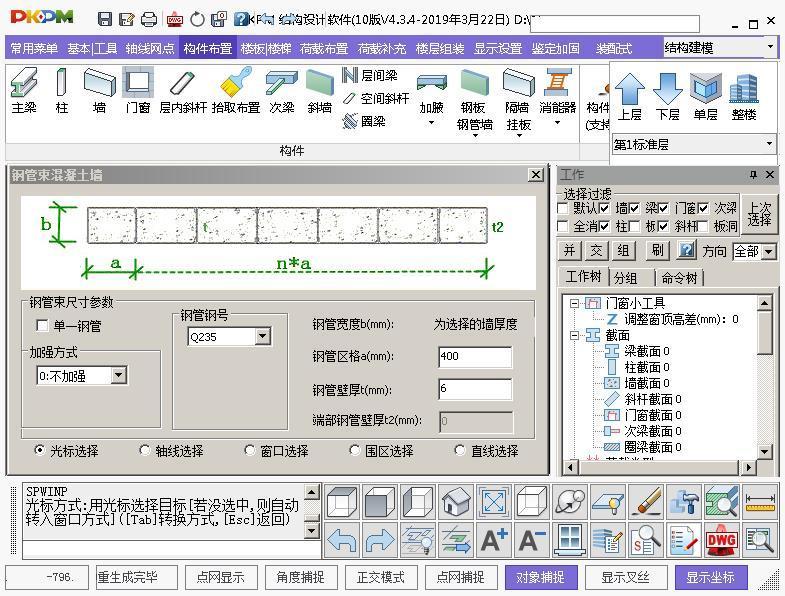The width and height of the screenshot is (785, 596).
Task: Click the redo right-arrow icon
Action: click(379, 540)
